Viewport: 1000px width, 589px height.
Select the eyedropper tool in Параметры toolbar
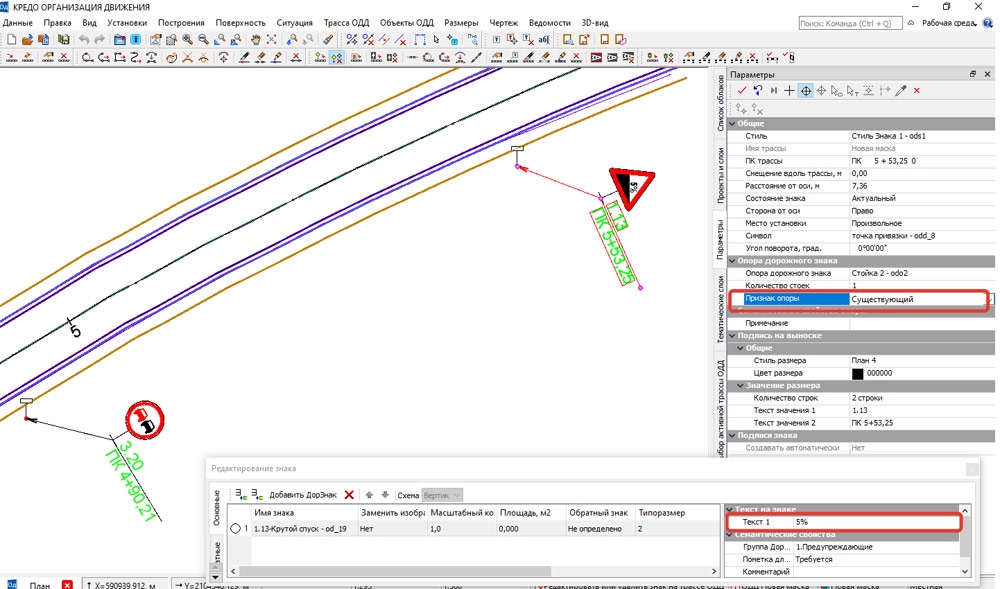coord(901,90)
